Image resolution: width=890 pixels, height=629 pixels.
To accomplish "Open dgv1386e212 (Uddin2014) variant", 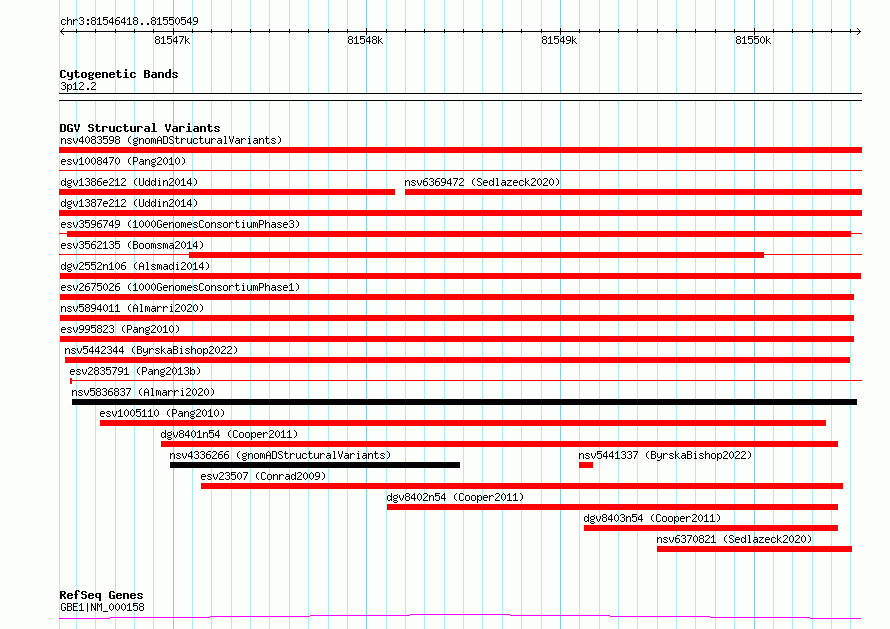I will [129, 182].
